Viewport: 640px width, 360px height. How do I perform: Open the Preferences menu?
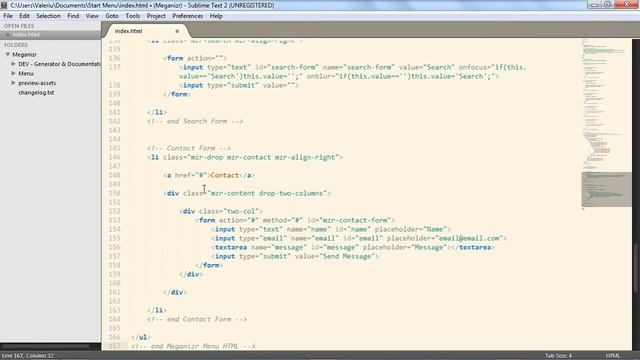[x=187, y=16]
